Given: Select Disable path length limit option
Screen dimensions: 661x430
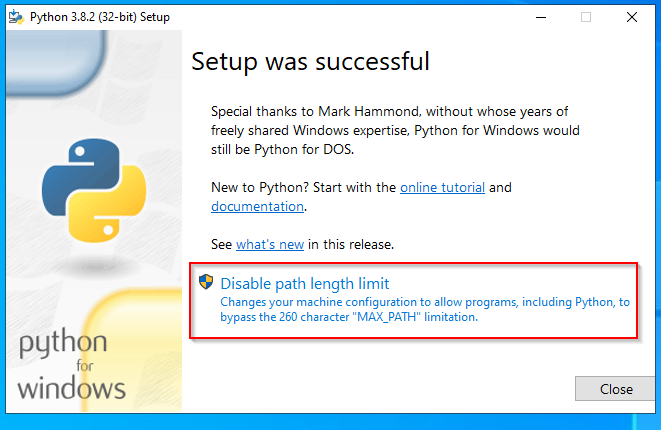Looking at the screenshot, I should point(304,283).
